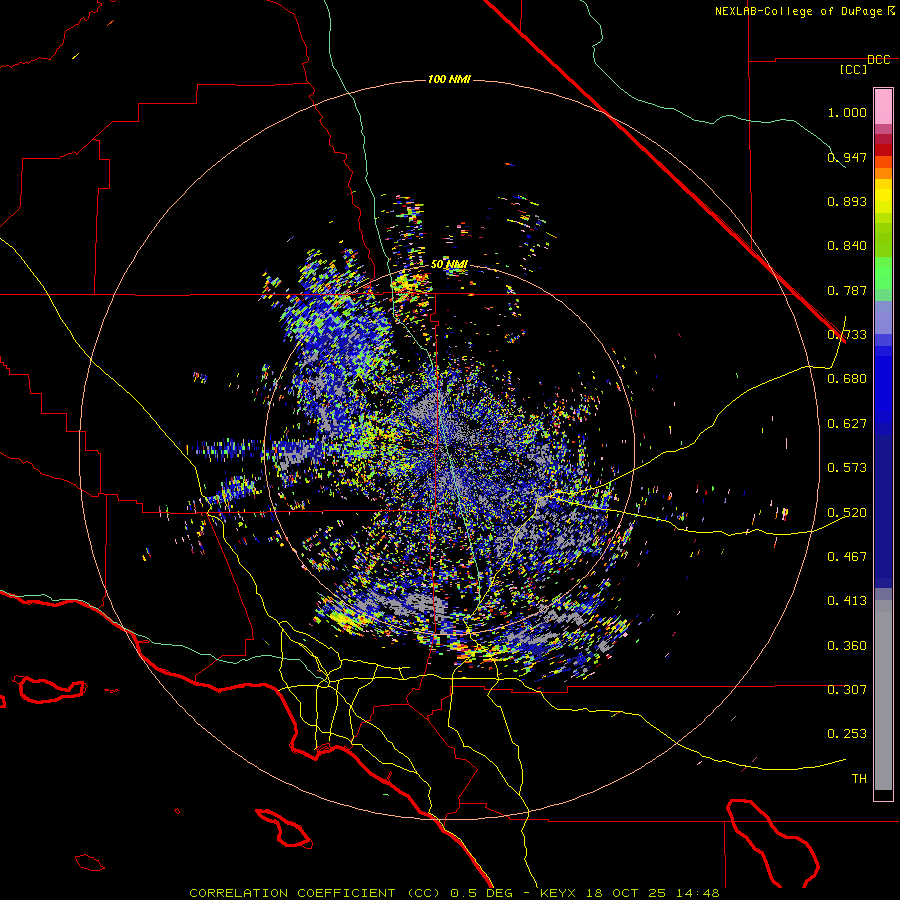Screen dimensions: 900x900
Task: Click the 0.467 color scale value
Action: pos(847,557)
